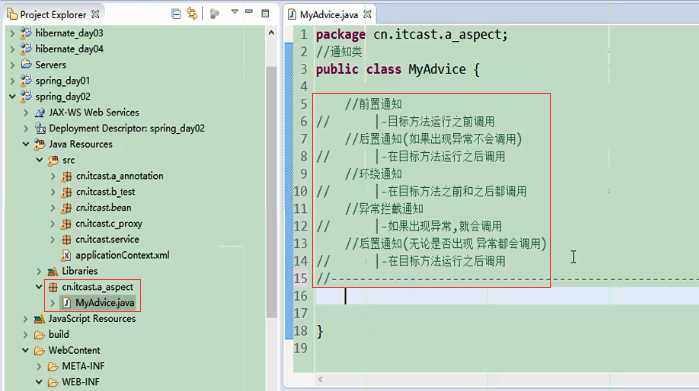Expand hibernate_day03 project

click(x=12, y=33)
